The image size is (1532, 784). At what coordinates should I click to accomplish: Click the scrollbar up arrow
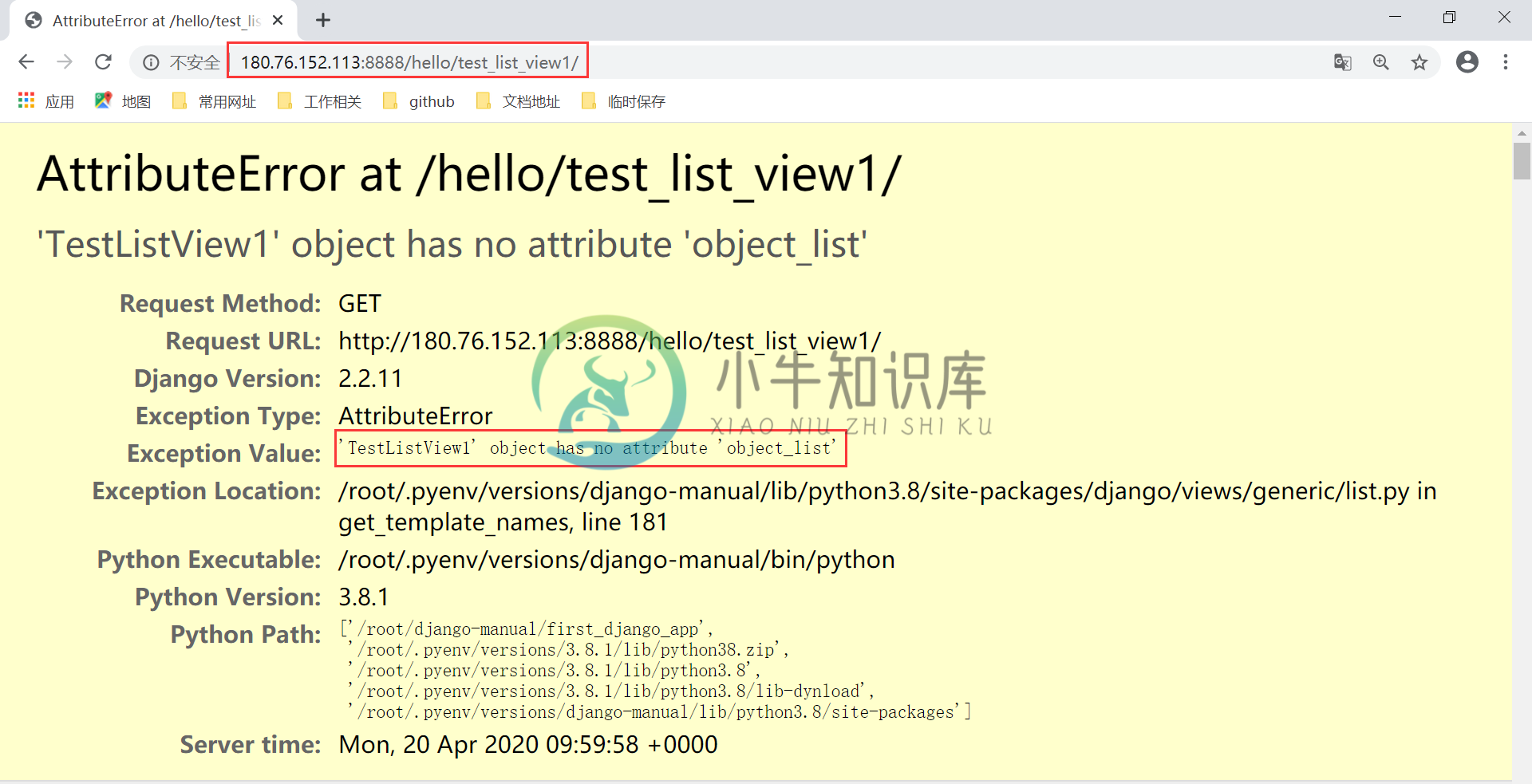pyautogui.click(x=1522, y=132)
